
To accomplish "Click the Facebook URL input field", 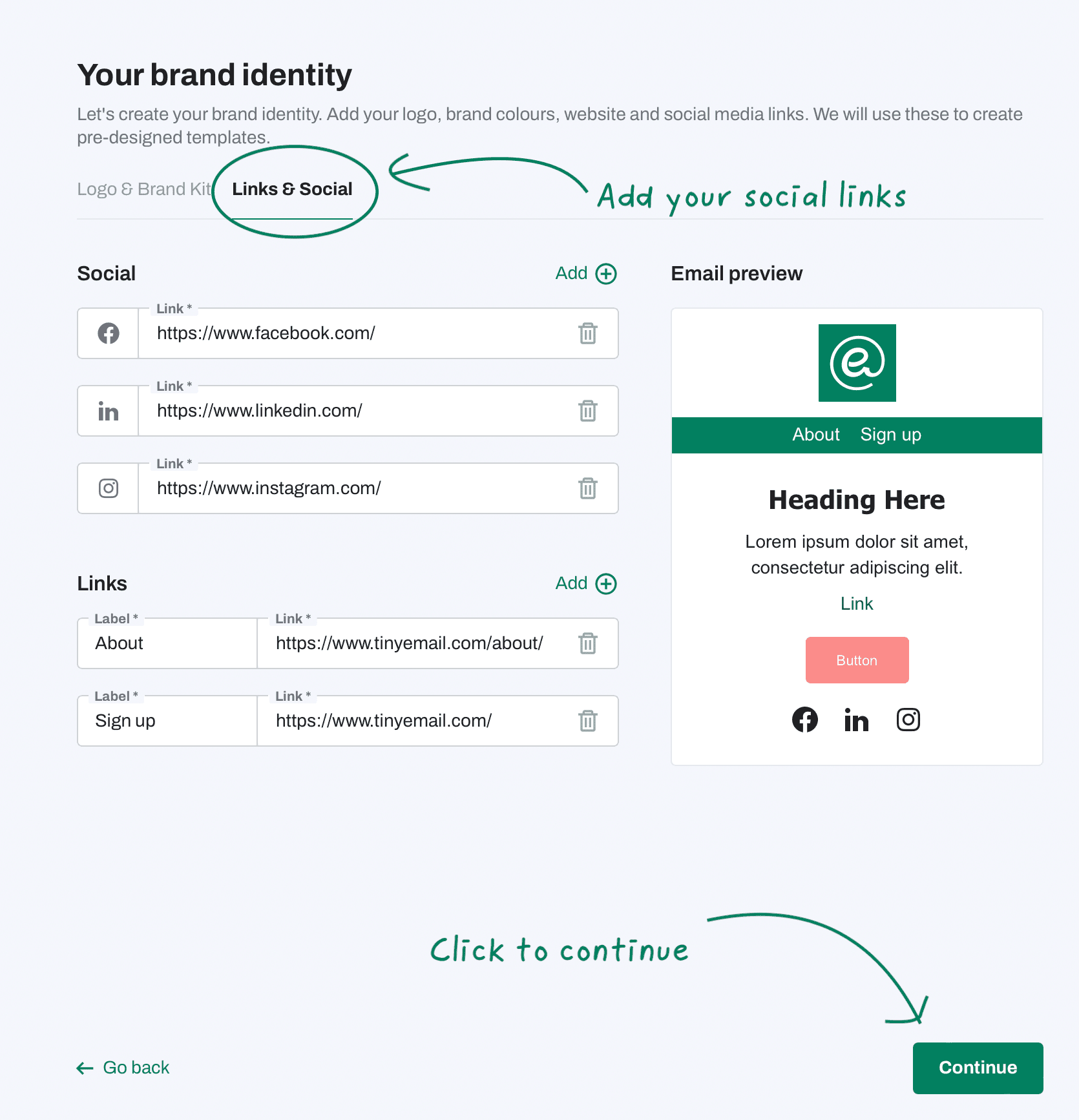I will point(355,333).
